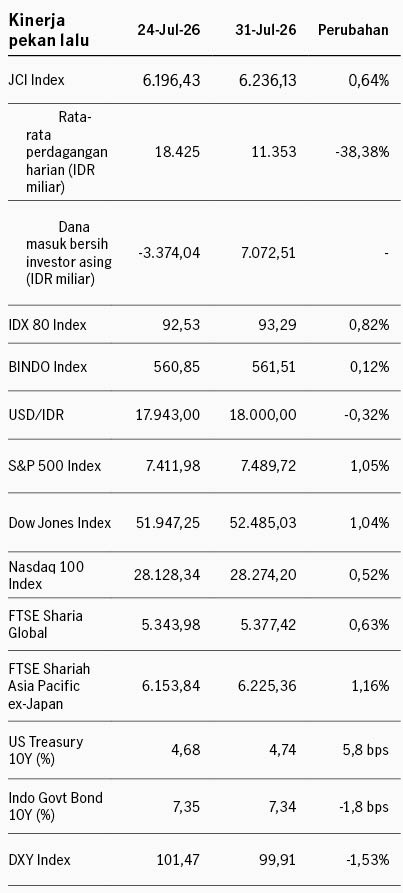Click the 'Rata-rata perdagangan harian' label
Image resolution: width=403 pixels, height=893 pixels.
[67, 152]
